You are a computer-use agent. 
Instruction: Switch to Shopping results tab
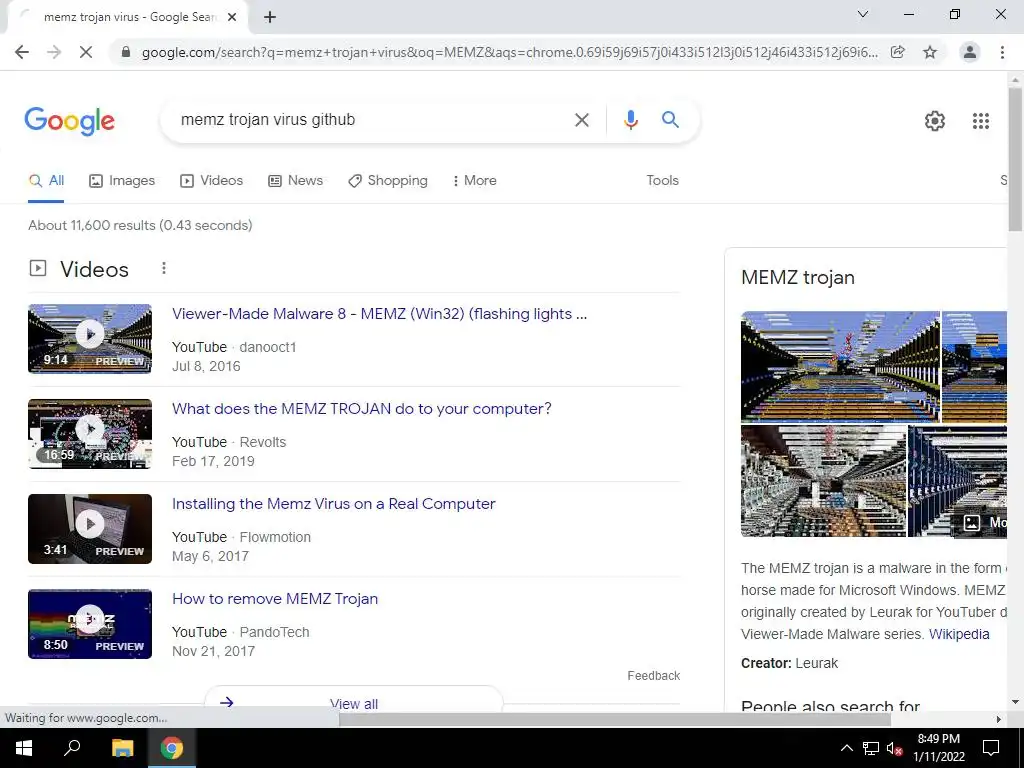[x=388, y=181]
